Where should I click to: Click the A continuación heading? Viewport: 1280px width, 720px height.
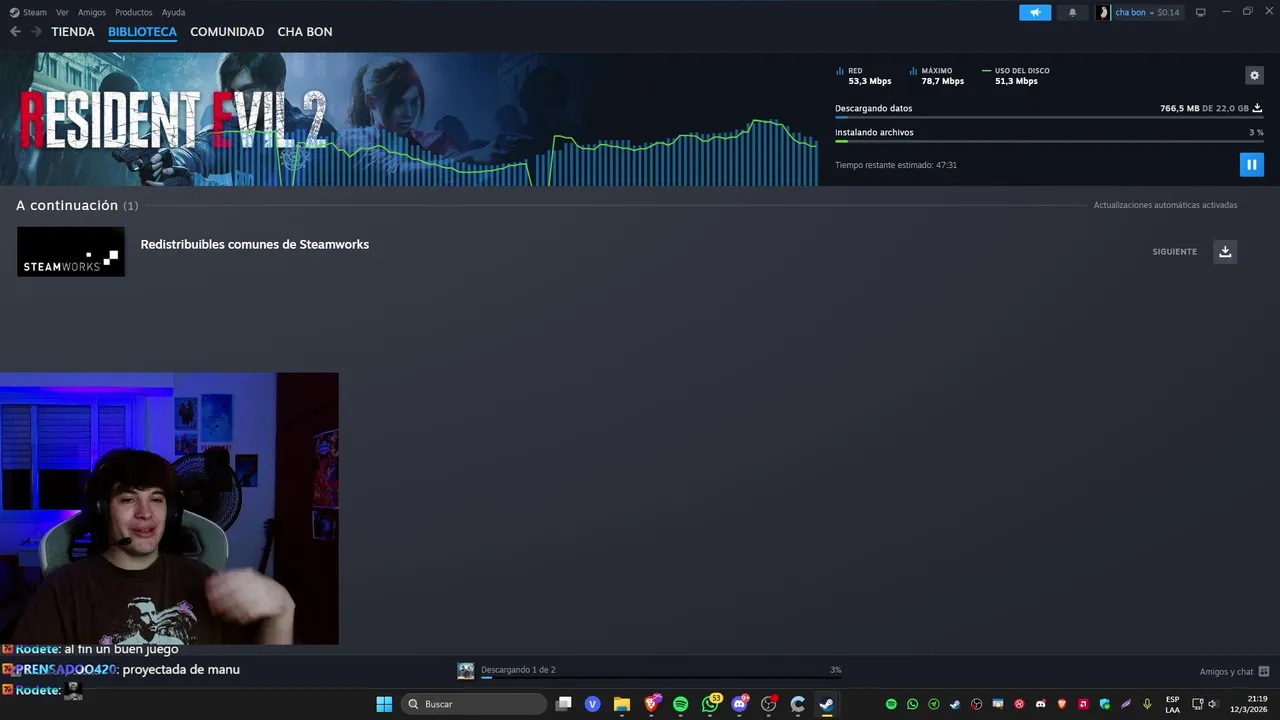(67, 205)
